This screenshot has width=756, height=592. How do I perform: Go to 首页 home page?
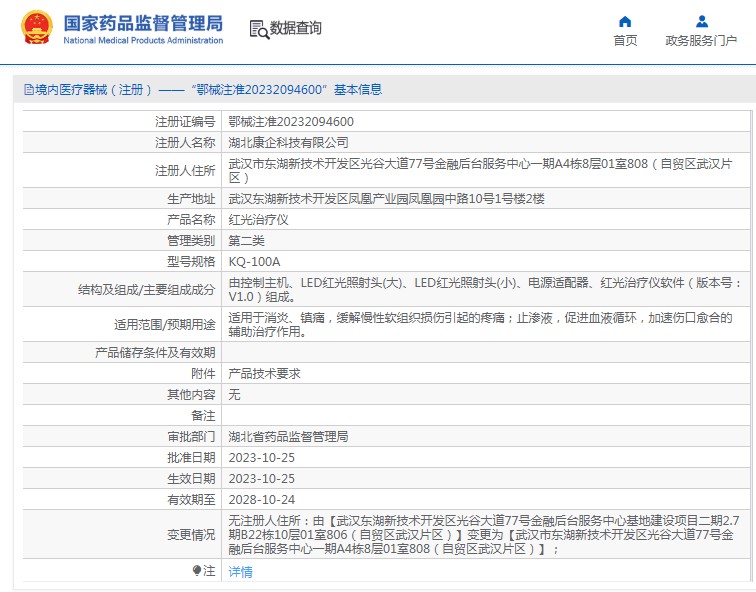tap(625, 40)
